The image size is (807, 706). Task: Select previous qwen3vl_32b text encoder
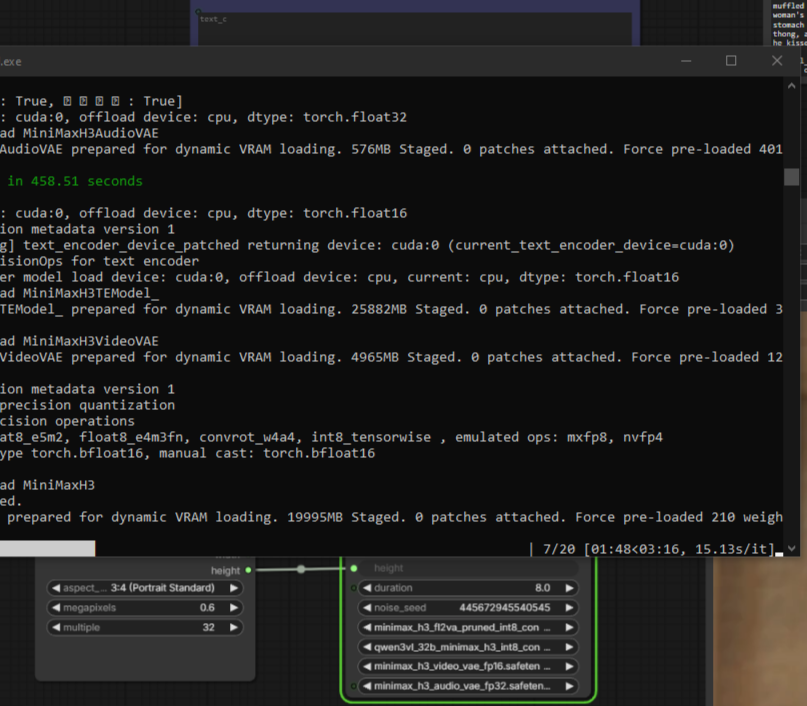pyautogui.click(x=367, y=647)
